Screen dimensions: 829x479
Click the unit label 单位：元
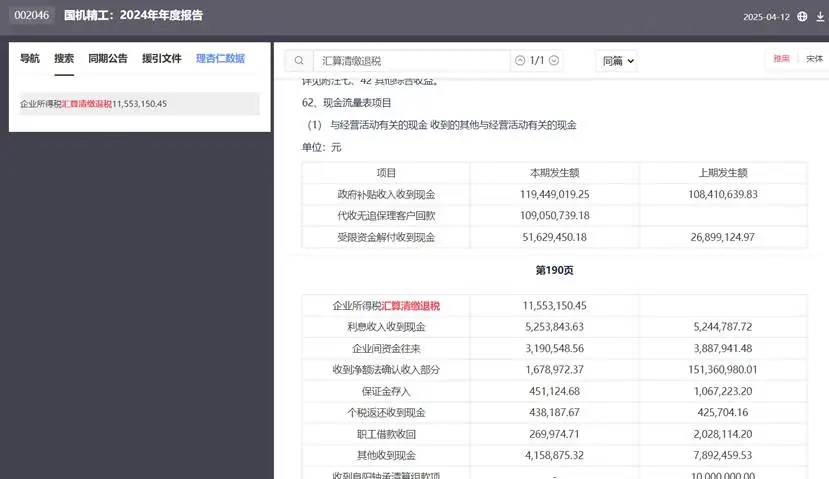(x=321, y=147)
